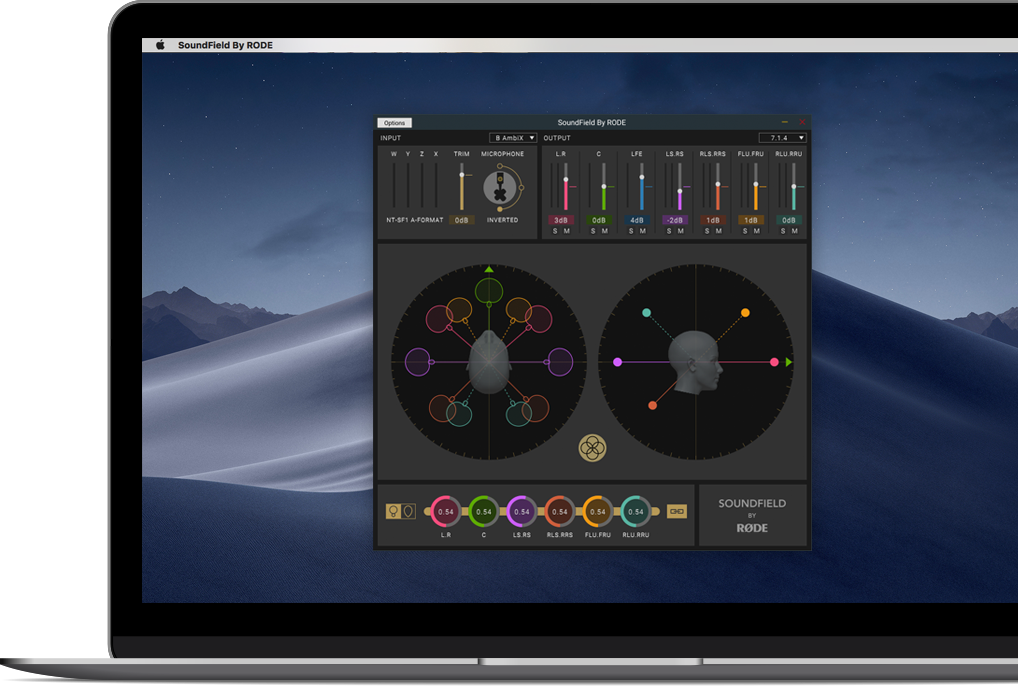
Task: Solo the RLU.RRU output channel
Action: [783, 231]
